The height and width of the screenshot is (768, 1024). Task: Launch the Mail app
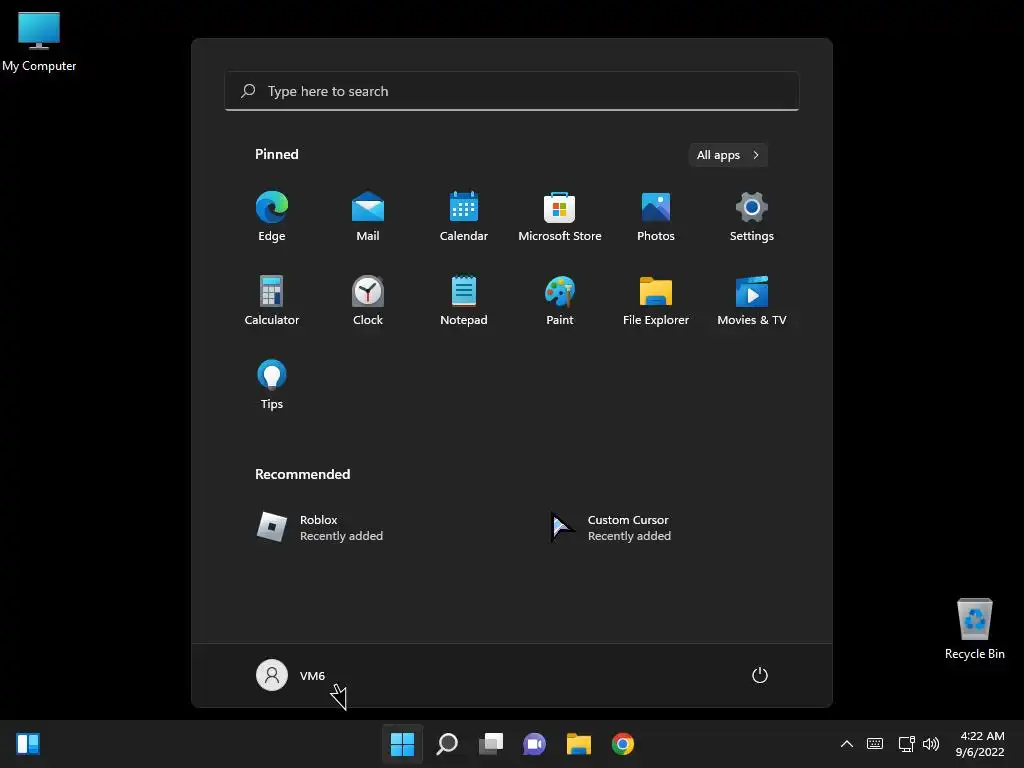coord(368,216)
